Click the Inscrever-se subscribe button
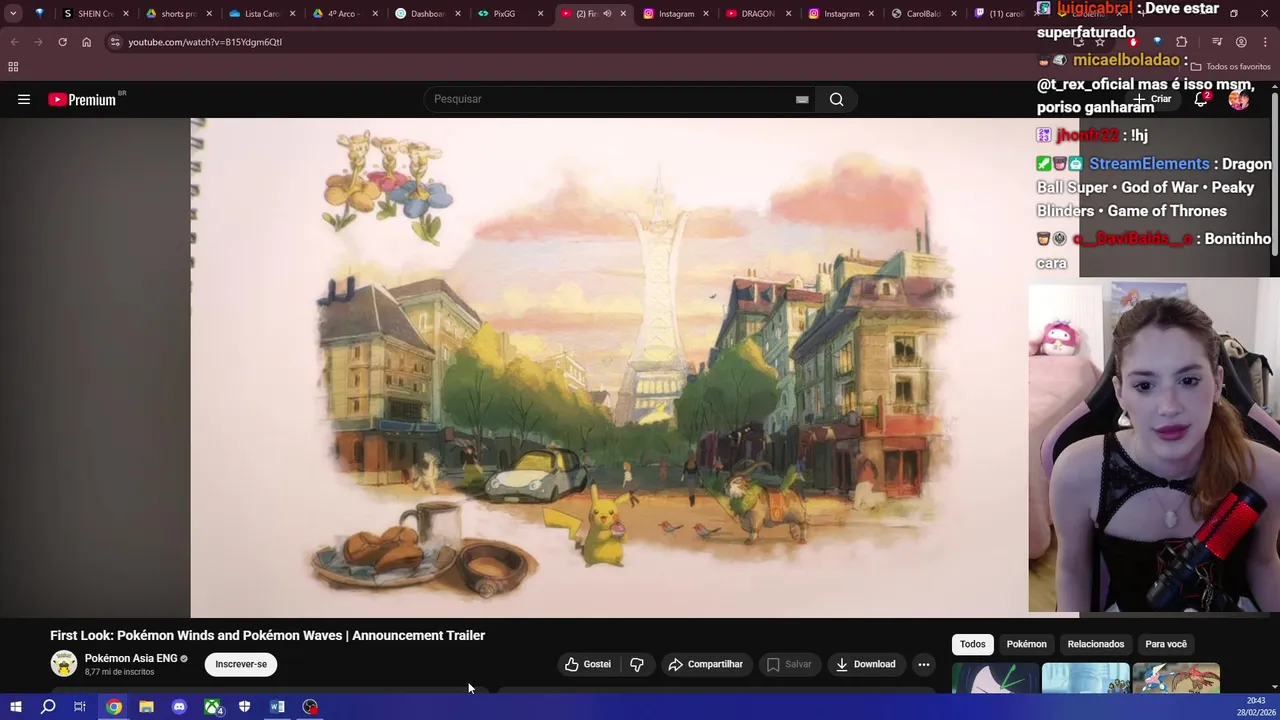 [241, 664]
